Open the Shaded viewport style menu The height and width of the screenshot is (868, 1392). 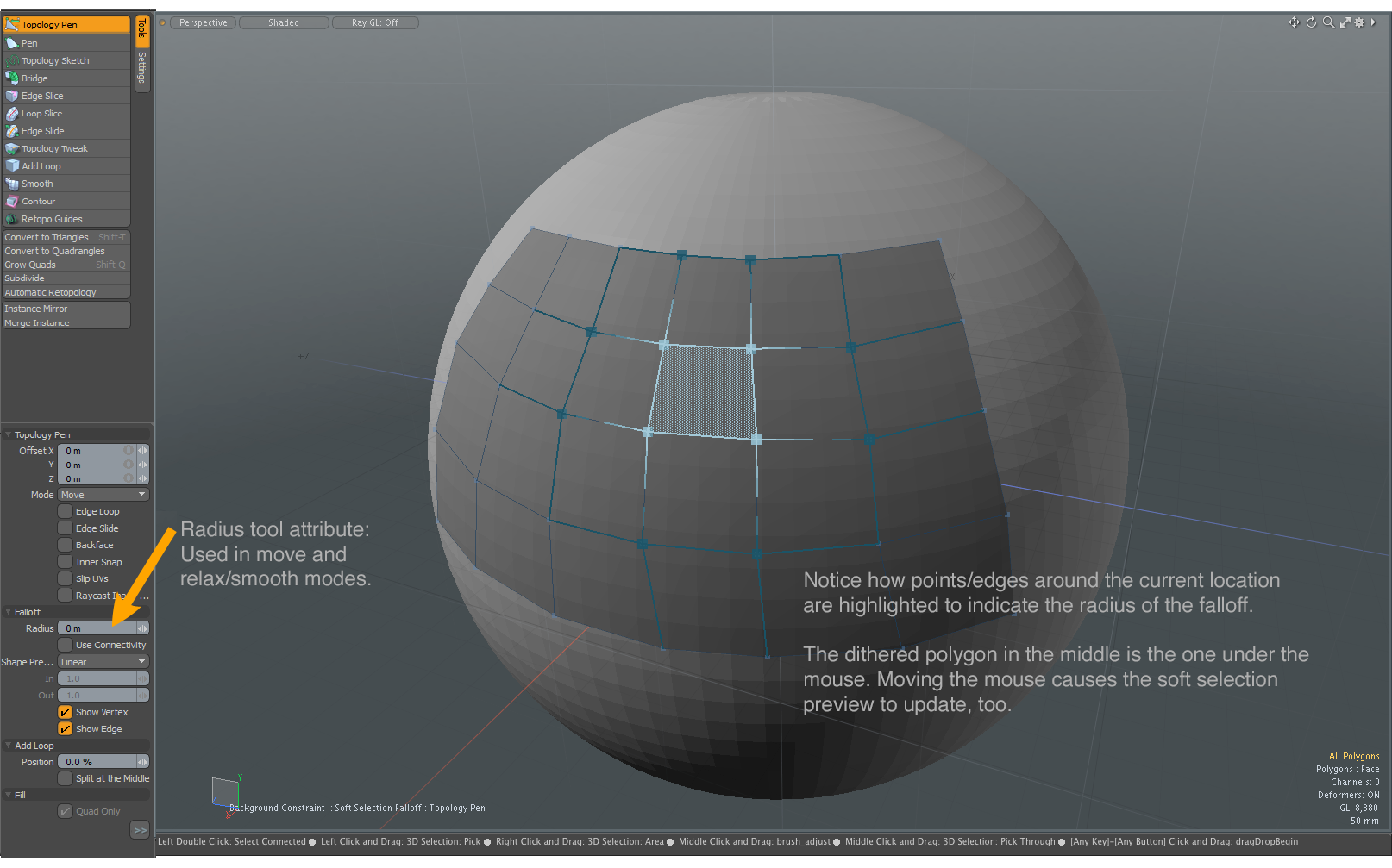tap(284, 23)
